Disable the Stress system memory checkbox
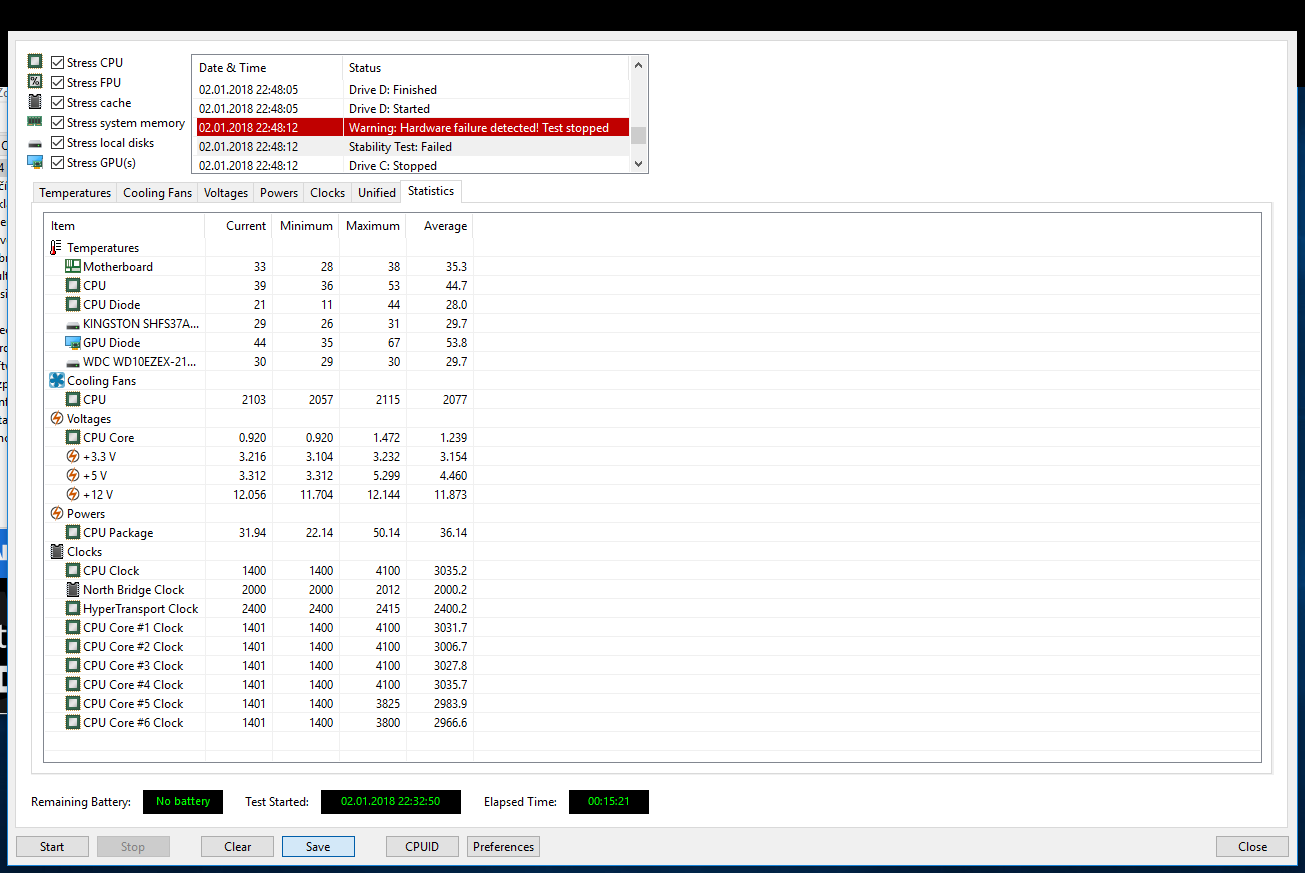The height and width of the screenshot is (873, 1305). [x=58, y=122]
